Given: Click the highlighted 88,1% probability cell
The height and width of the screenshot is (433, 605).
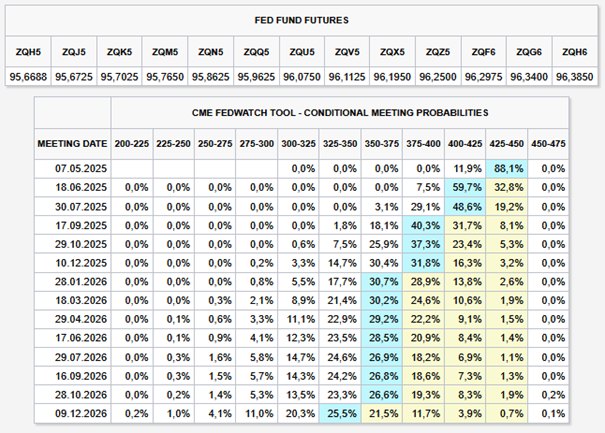Looking at the screenshot, I should coord(507,169).
